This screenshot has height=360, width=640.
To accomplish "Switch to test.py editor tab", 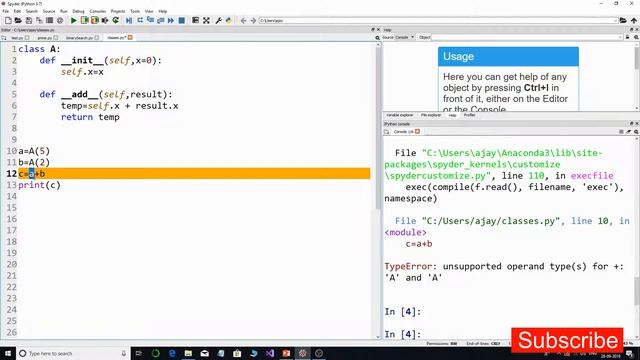I will pyautogui.click(x=17, y=38).
